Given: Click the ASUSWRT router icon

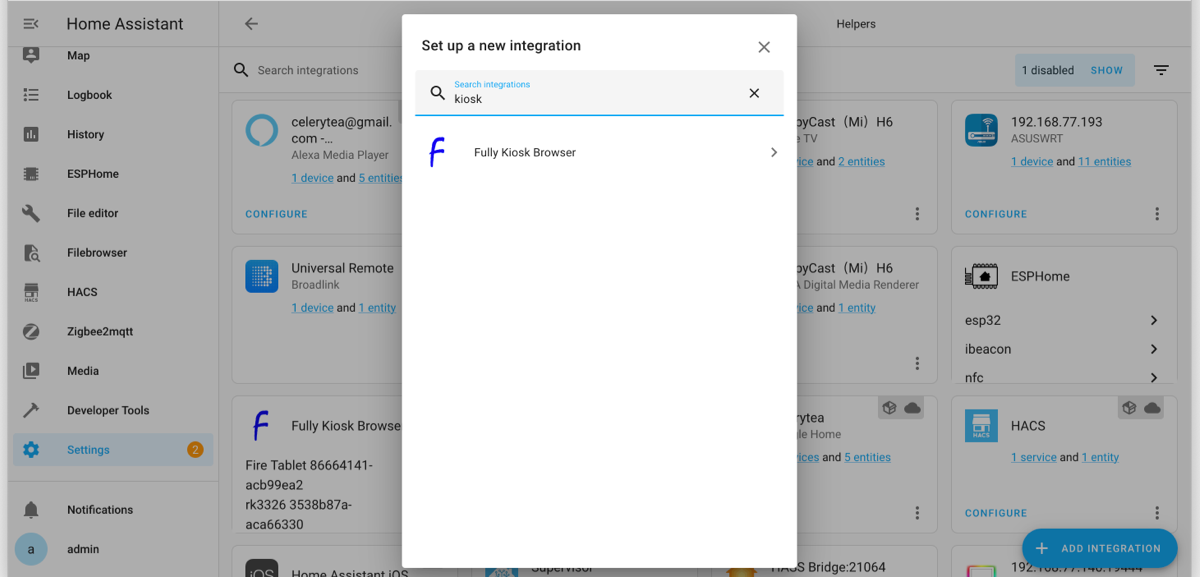Looking at the screenshot, I should (x=981, y=130).
